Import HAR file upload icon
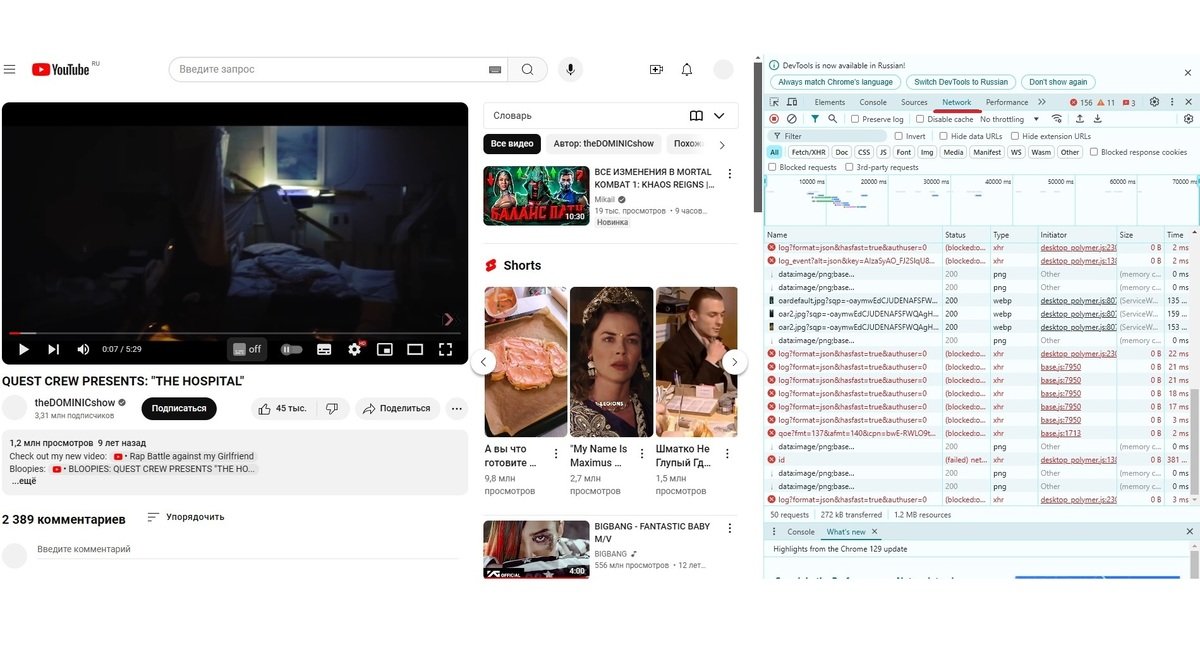 click(1080, 119)
